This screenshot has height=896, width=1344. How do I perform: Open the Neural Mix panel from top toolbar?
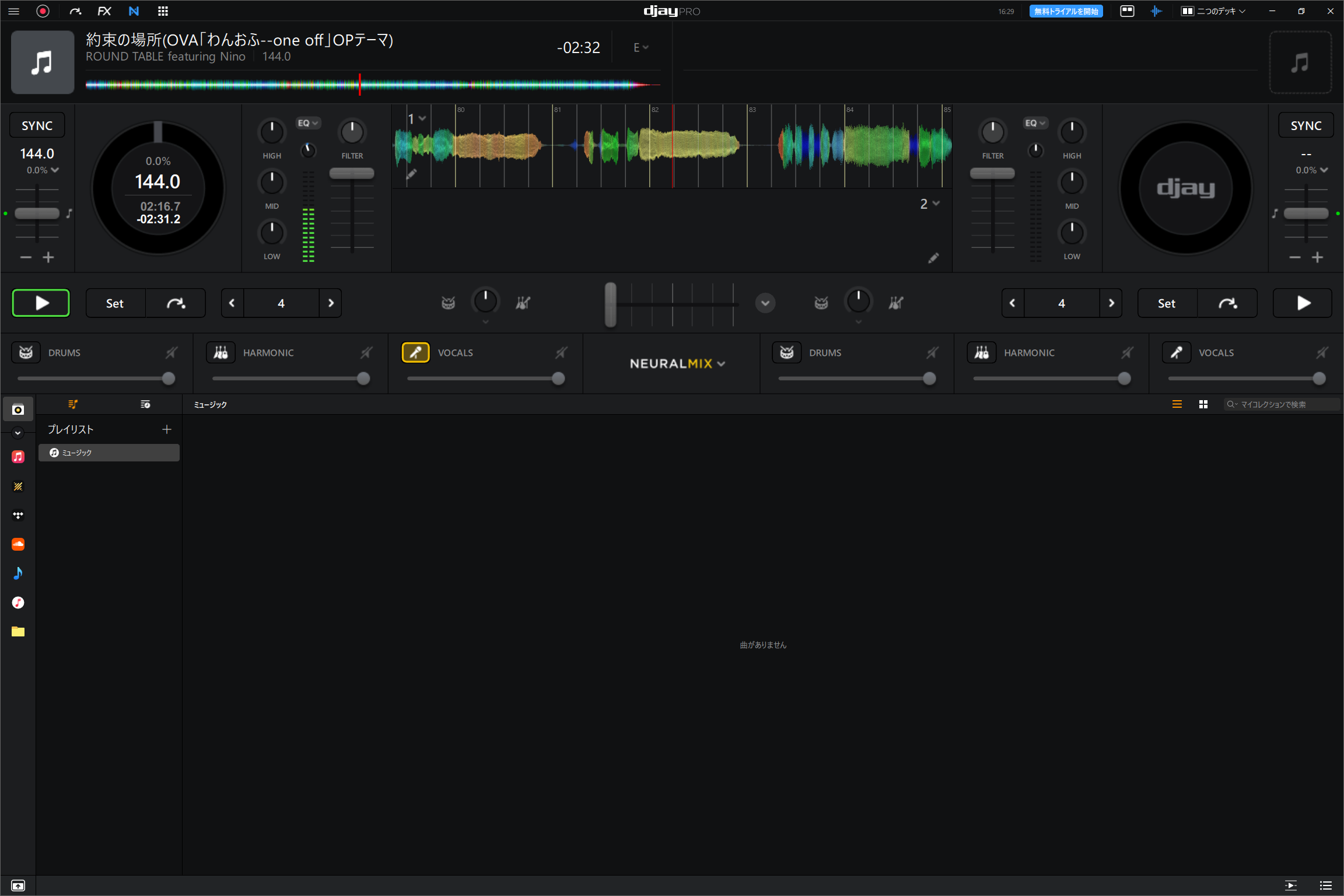pyautogui.click(x=134, y=10)
